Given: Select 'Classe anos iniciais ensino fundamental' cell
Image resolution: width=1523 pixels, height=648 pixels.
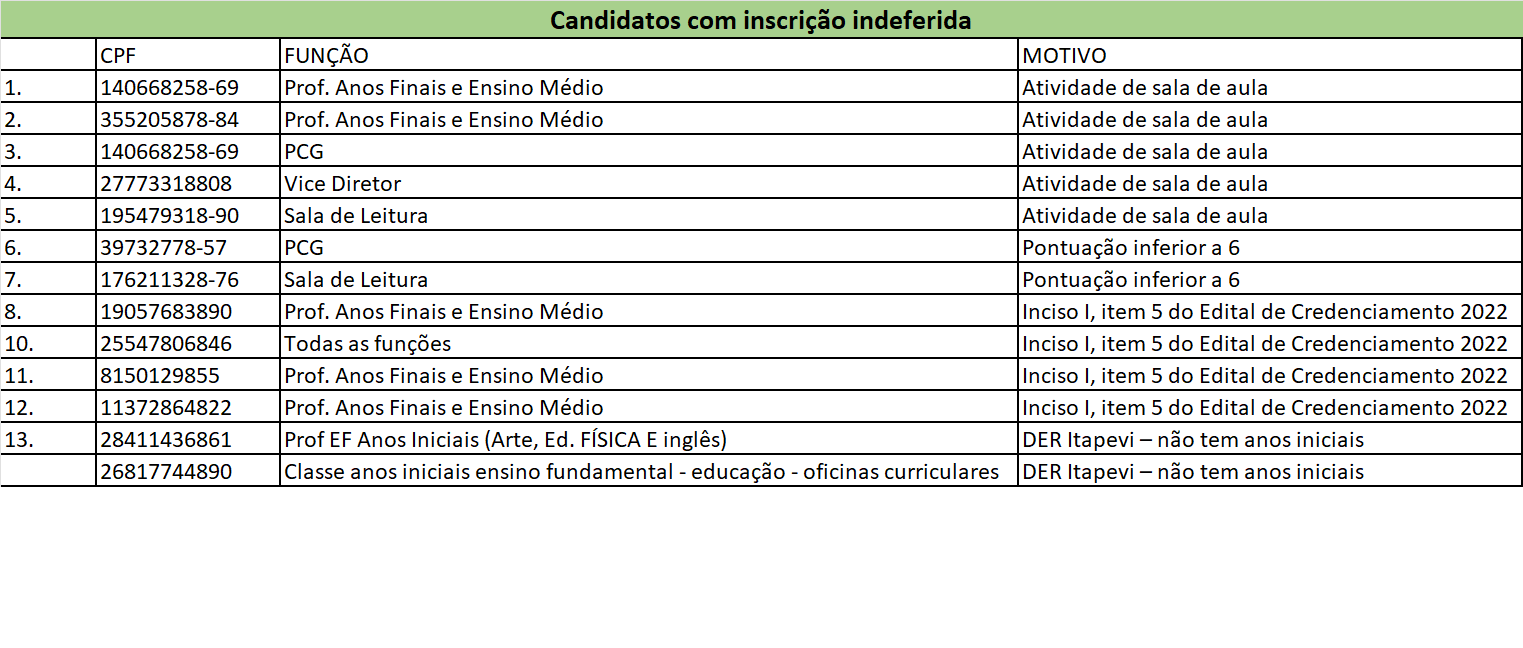Looking at the screenshot, I should (649, 471).
